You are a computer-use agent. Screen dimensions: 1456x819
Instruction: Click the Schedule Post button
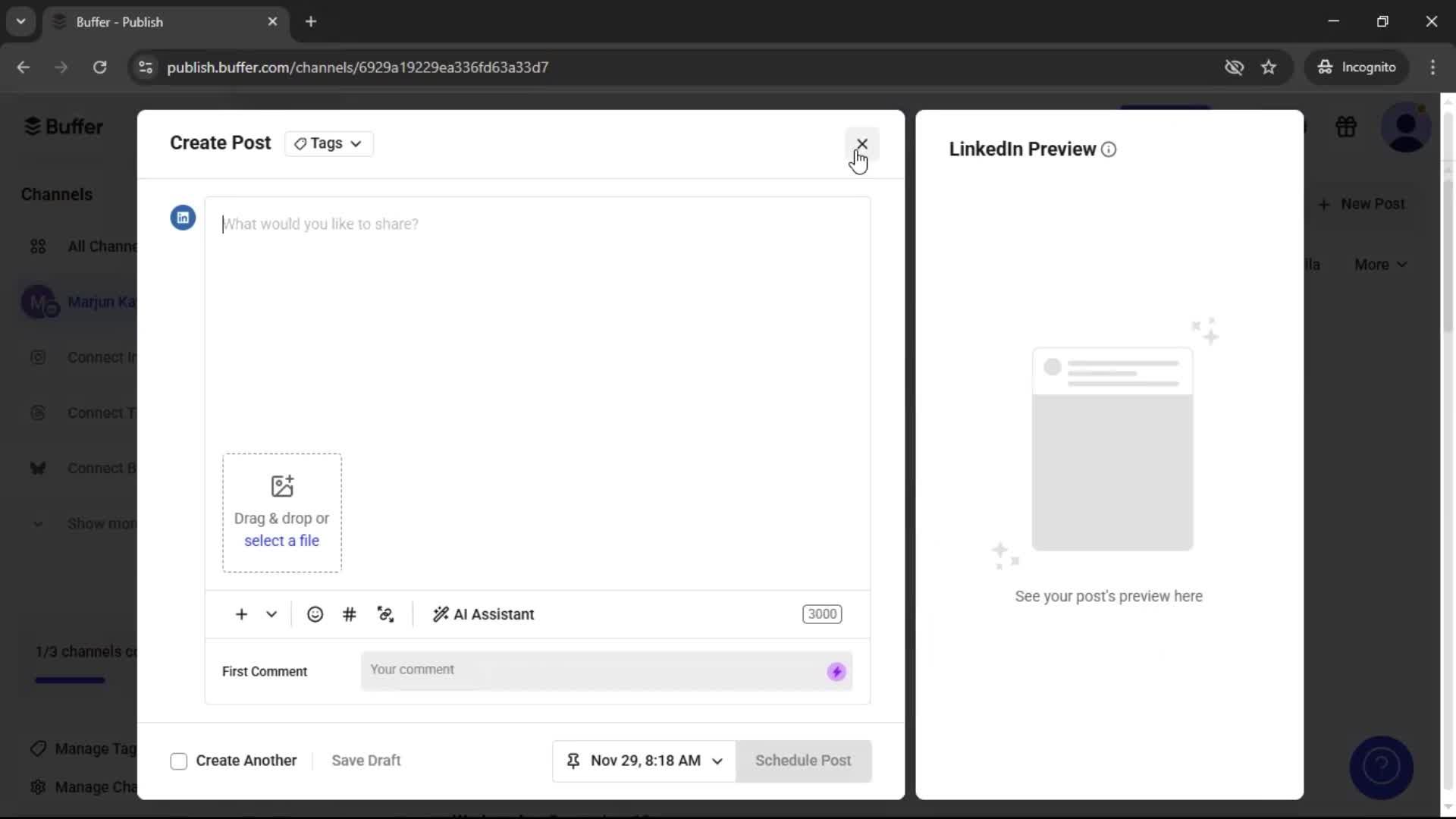pos(803,761)
